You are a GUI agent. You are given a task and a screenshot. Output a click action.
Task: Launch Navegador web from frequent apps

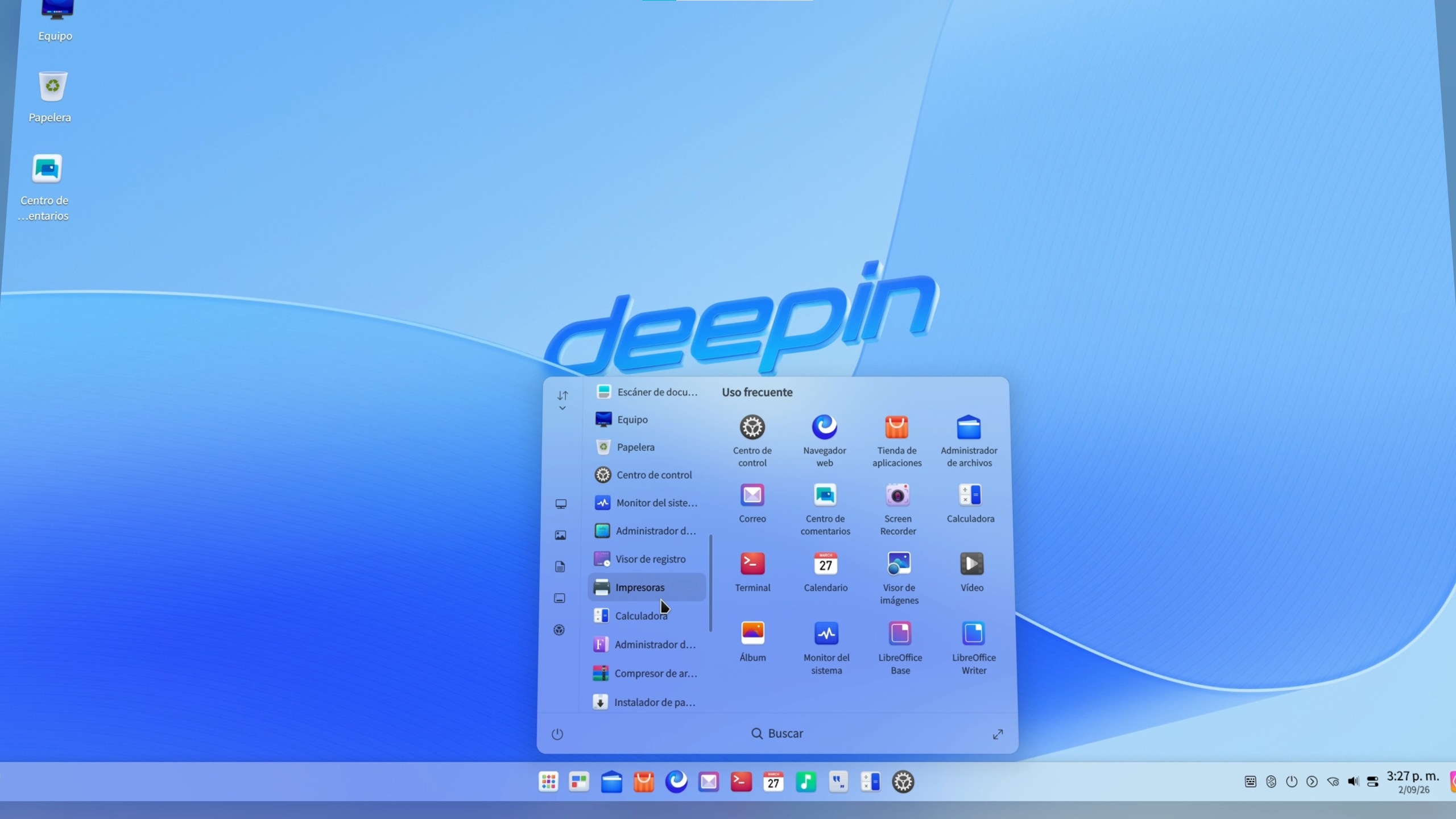click(824, 441)
